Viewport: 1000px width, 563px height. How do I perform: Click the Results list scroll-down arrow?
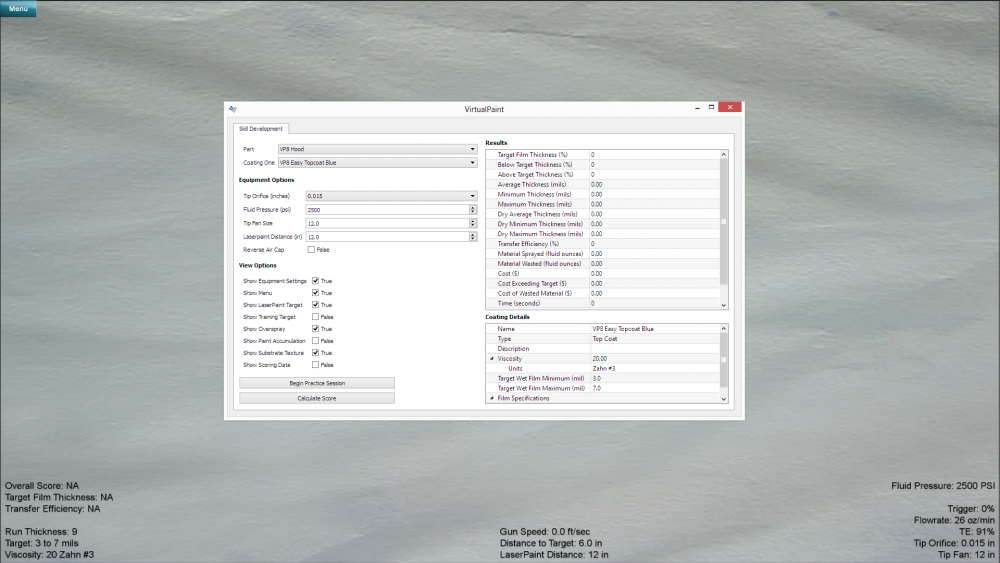tap(724, 305)
